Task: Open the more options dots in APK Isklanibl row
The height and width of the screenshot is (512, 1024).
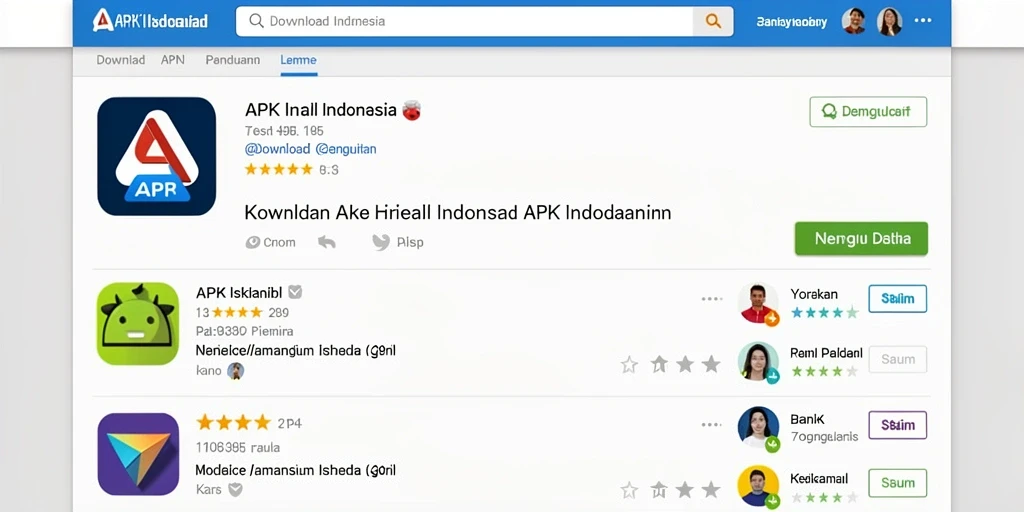Action: click(x=712, y=299)
